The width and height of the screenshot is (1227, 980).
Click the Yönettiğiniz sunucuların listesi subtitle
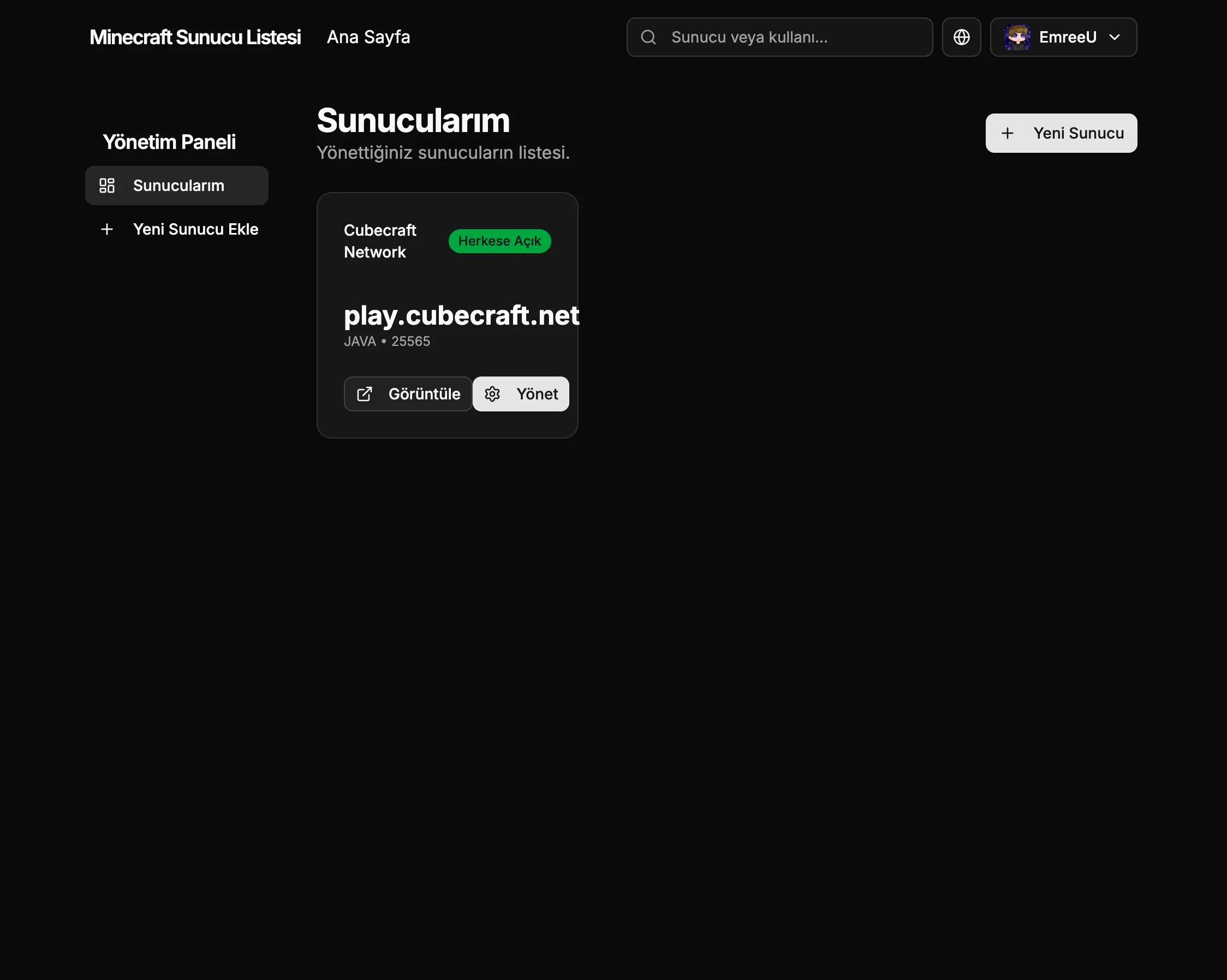click(443, 153)
